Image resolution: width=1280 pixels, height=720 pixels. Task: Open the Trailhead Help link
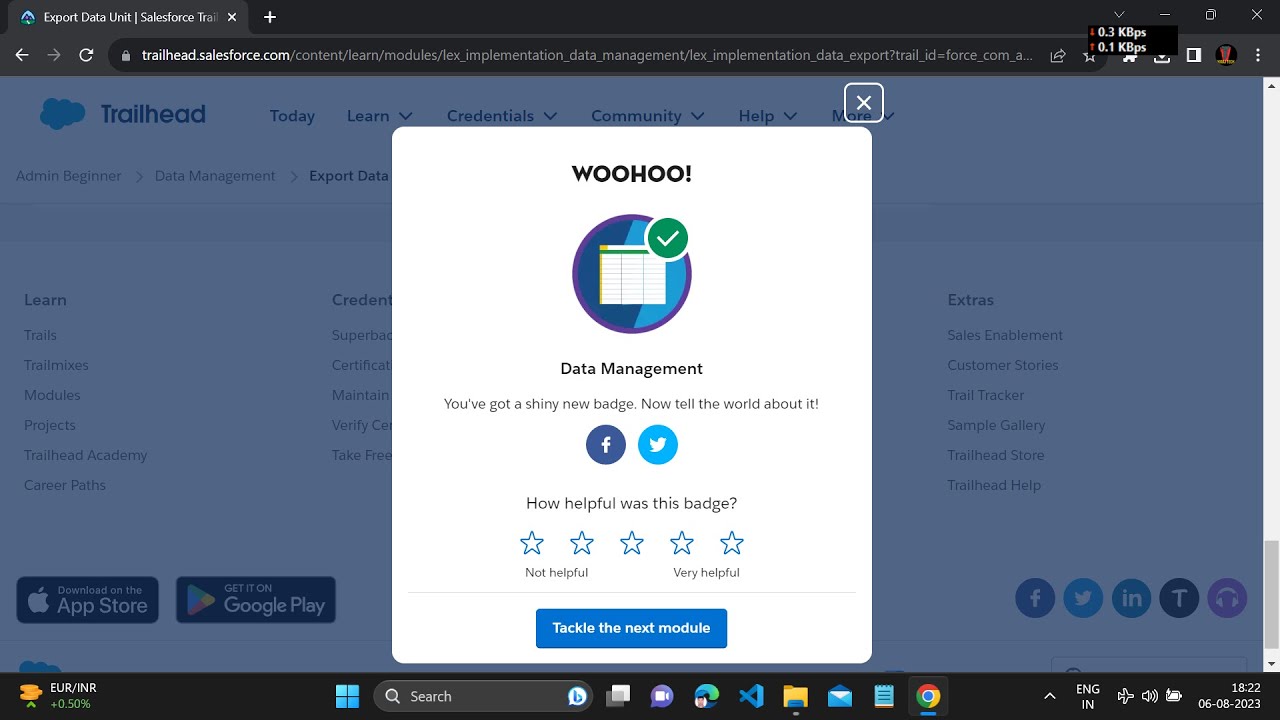click(994, 485)
